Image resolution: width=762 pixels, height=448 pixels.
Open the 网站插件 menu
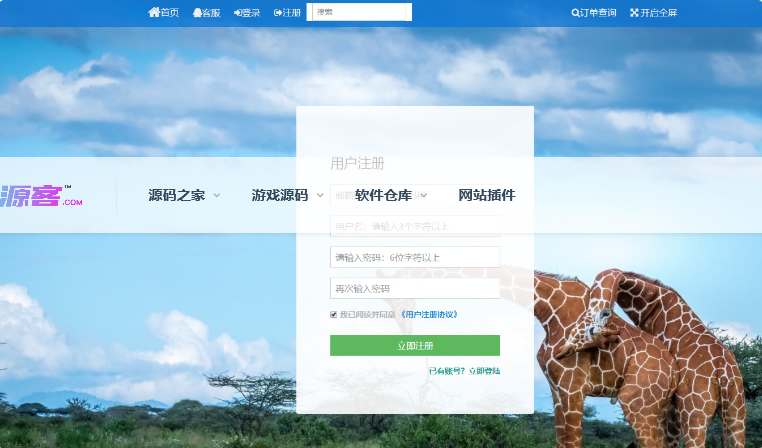click(487, 195)
